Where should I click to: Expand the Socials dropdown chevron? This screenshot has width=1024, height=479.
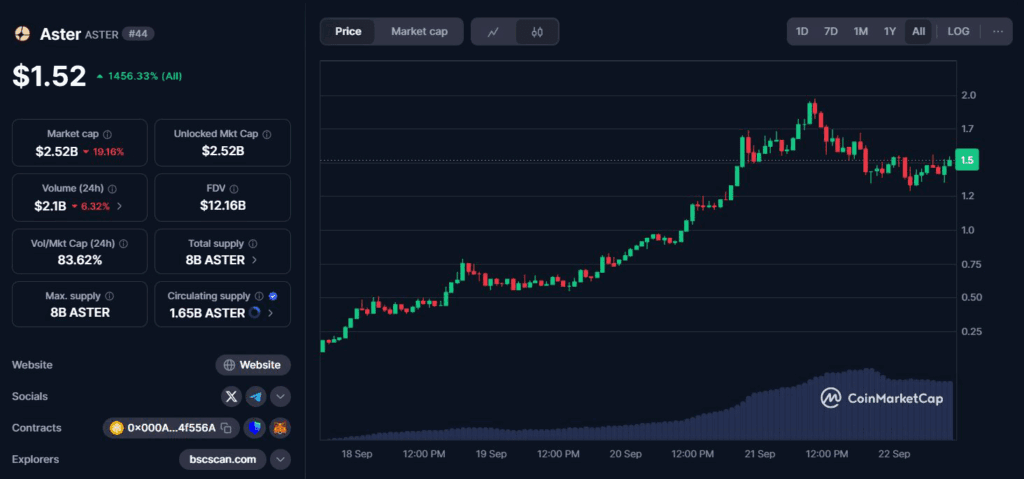[280, 397]
